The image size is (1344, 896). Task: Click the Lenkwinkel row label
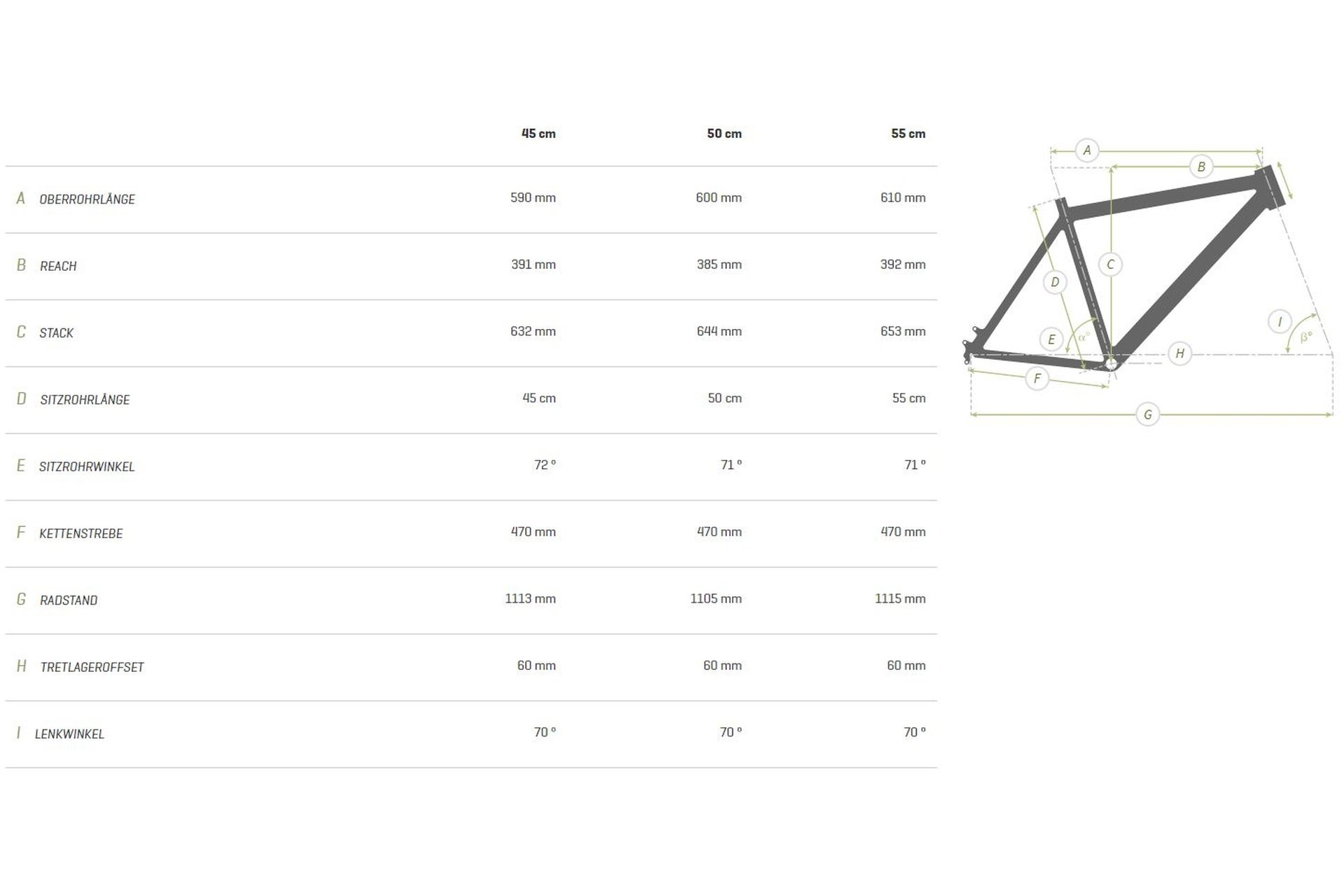click(69, 734)
